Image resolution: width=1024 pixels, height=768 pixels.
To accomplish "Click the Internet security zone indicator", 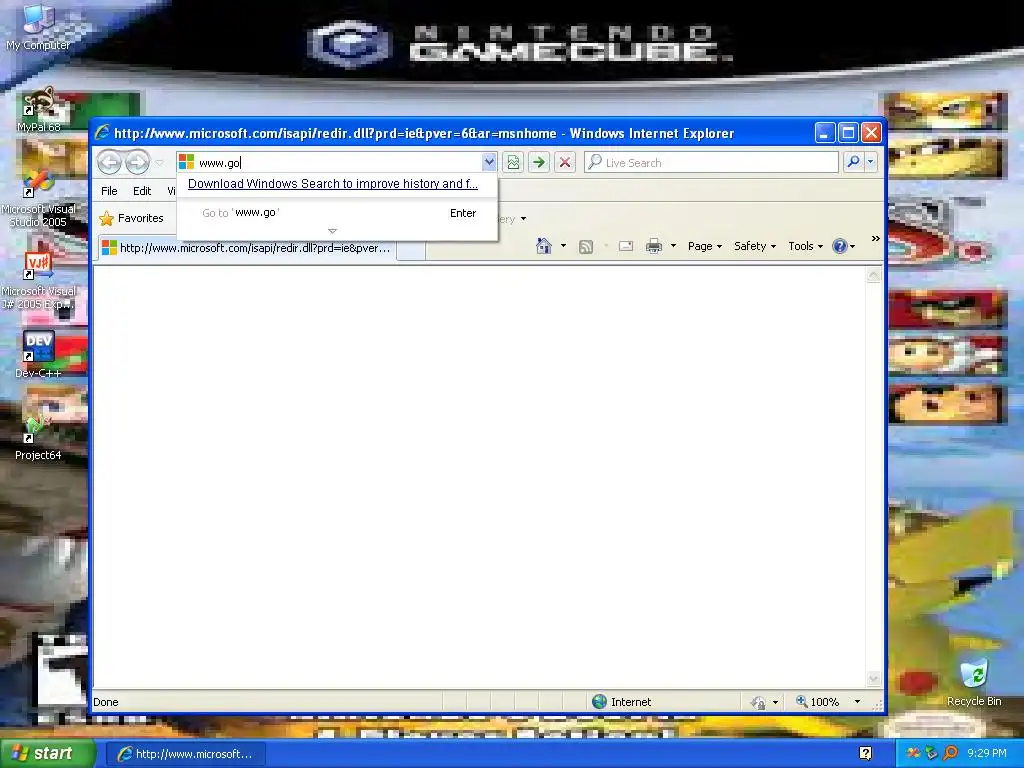I will (x=622, y=702).
